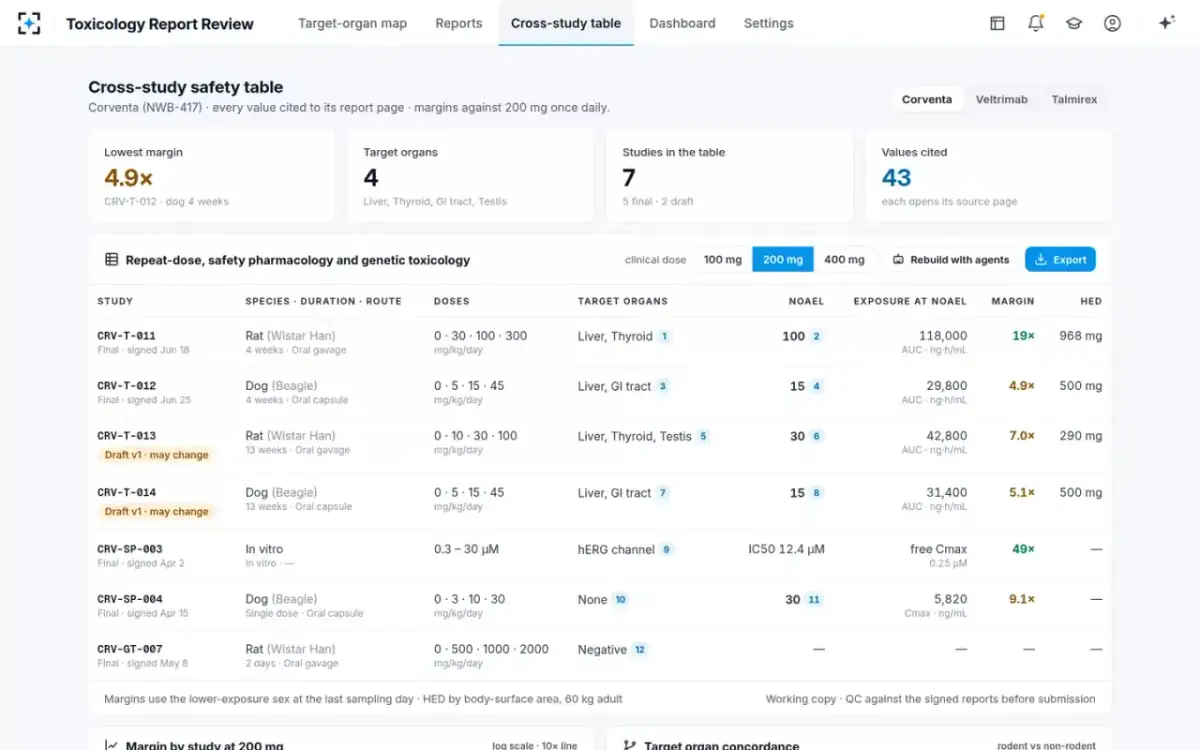This screenshot has height=750, width=1200.
Task: Click the Toxicology Report Review app logo
Action: 29,23
